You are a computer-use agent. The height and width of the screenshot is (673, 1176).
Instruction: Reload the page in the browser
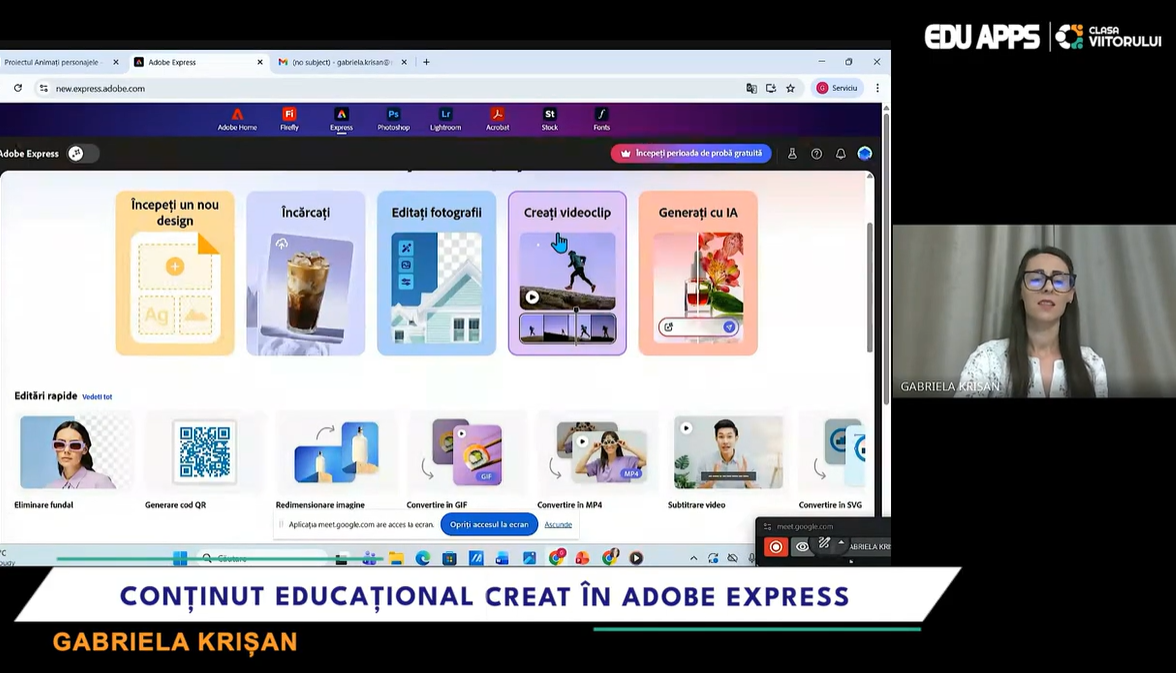click(x=18, y=88)
